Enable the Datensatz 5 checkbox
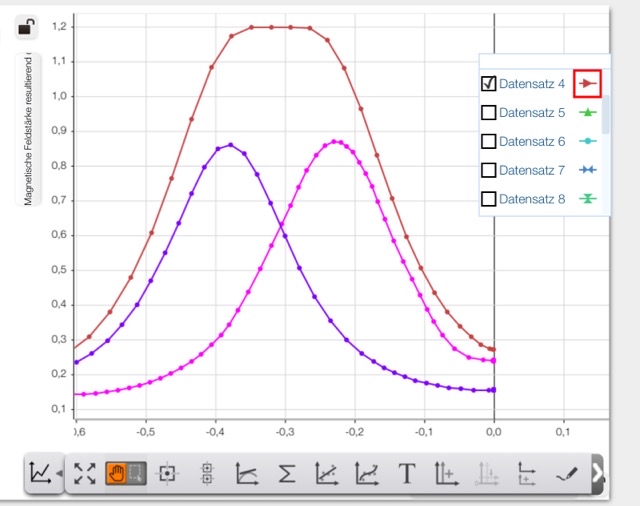The width and height of the screenshot is (640, 506). tap(489, 112)
